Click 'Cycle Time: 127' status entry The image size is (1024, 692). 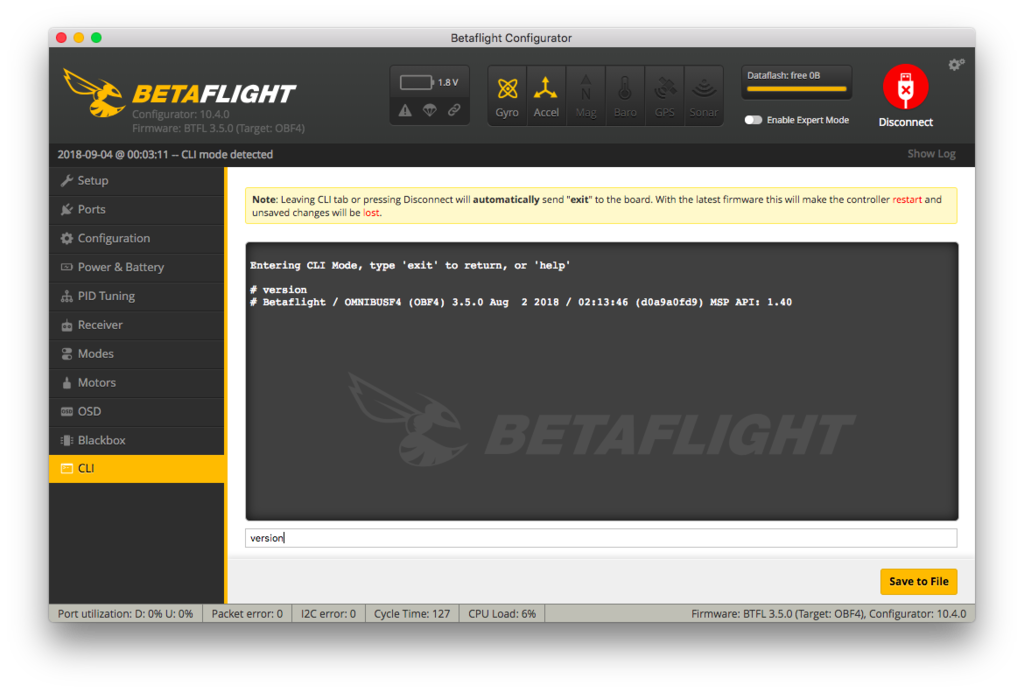412,614
